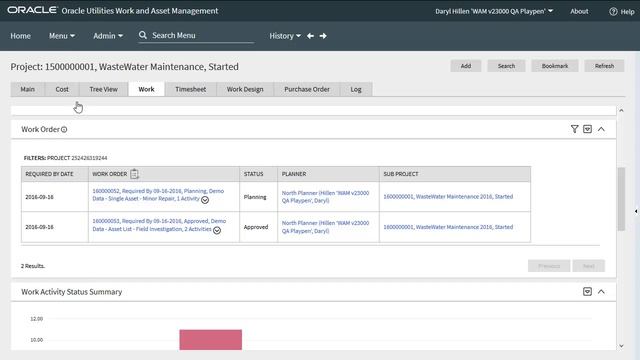
Task: Click the Search button
Action: point(506,66)
